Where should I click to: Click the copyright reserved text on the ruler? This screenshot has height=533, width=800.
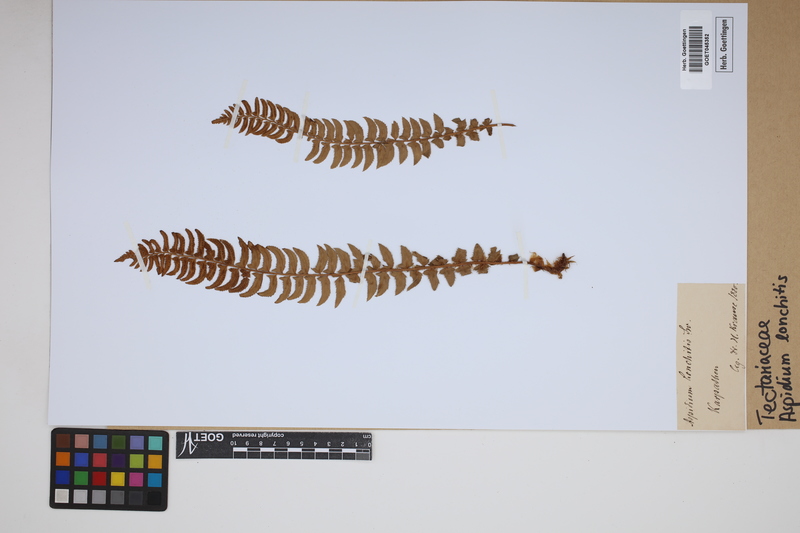(258, 436)
